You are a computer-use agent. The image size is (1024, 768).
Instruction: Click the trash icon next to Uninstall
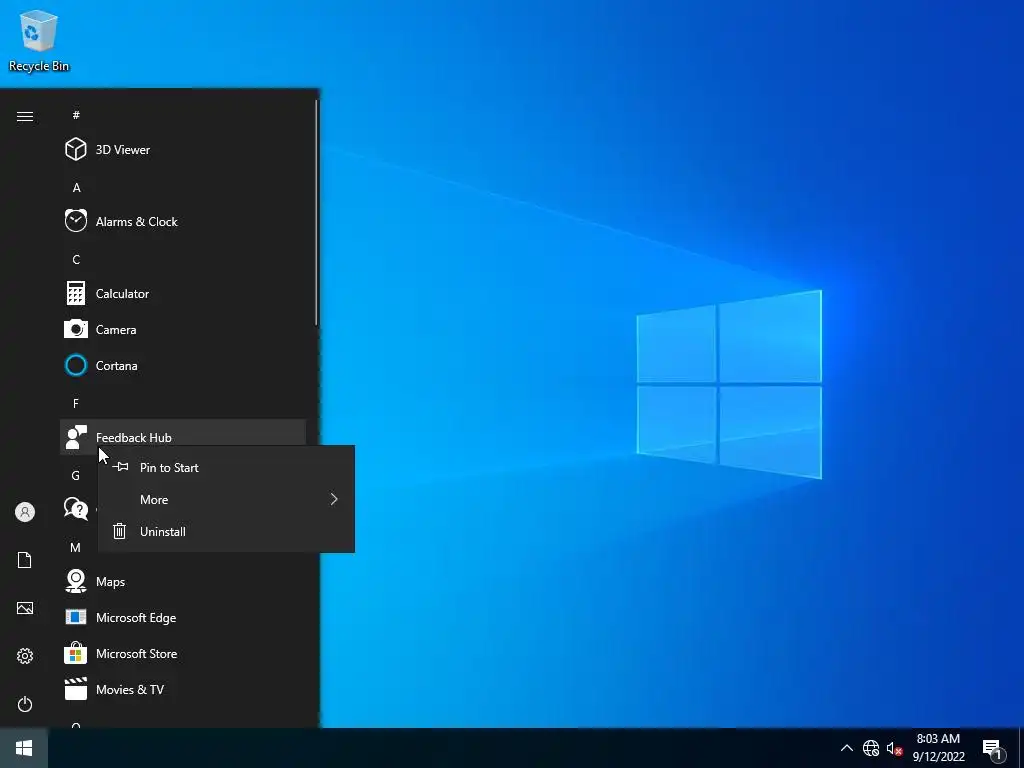120,532
